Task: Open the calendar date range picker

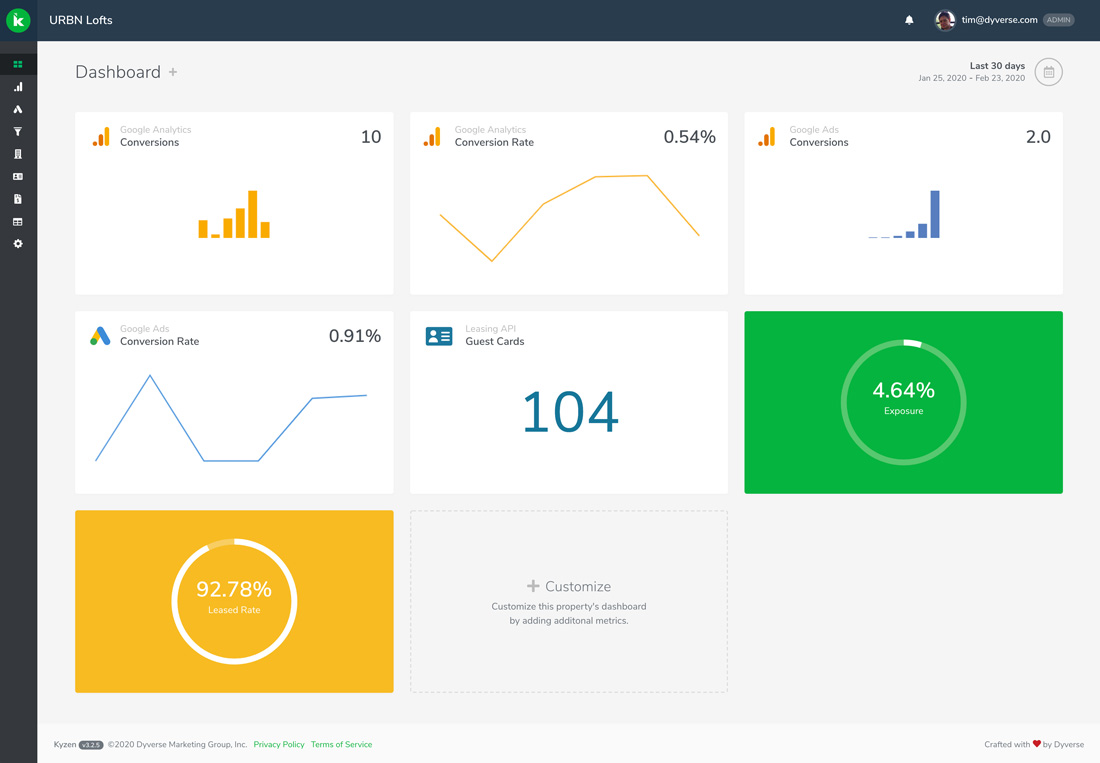Action: 1048,72
